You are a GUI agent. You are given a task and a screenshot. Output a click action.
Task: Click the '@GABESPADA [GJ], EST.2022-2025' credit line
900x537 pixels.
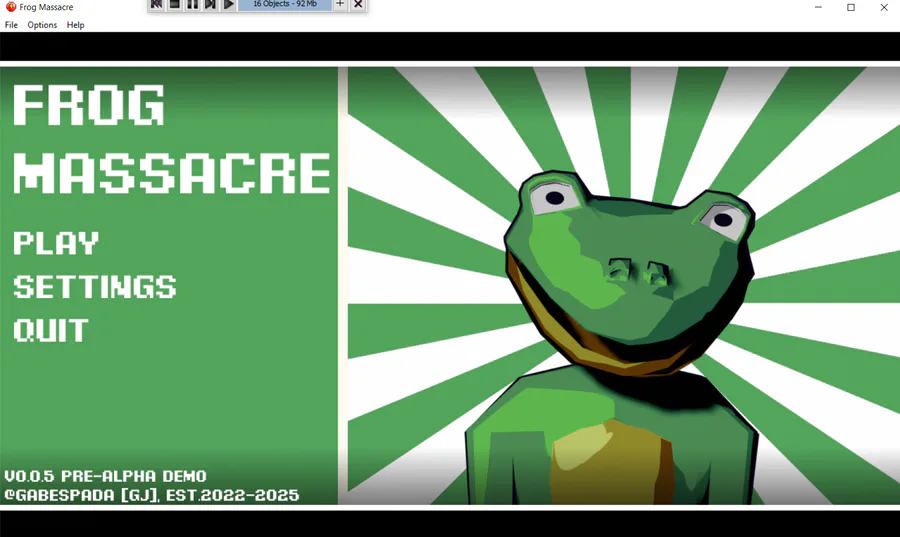point(152,495)
